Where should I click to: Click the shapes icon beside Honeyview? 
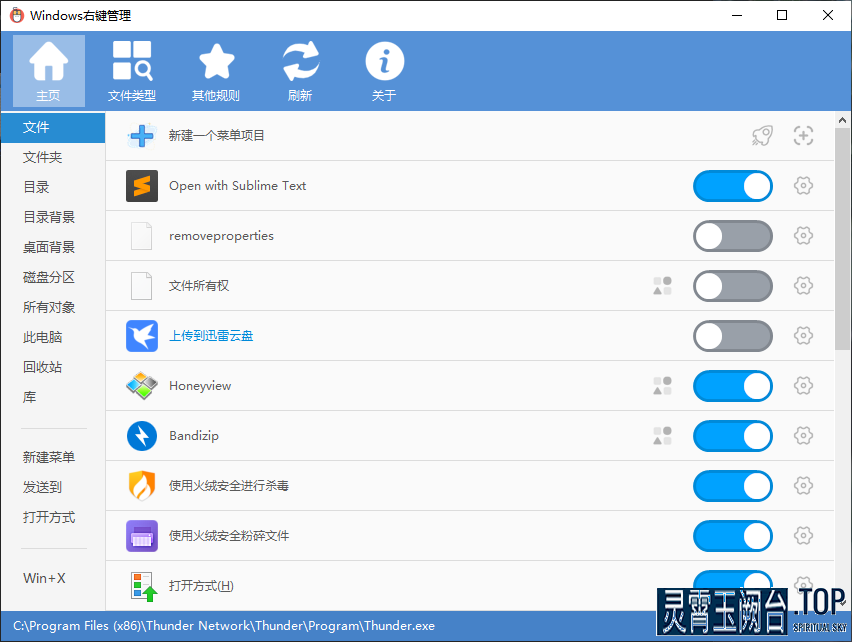point(662,386)
